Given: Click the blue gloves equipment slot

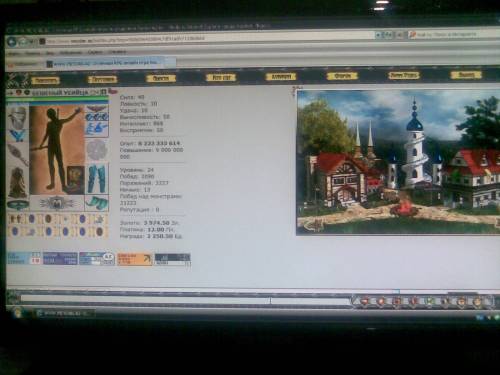Looking at the screenshot, I should [x=97, y=129].
